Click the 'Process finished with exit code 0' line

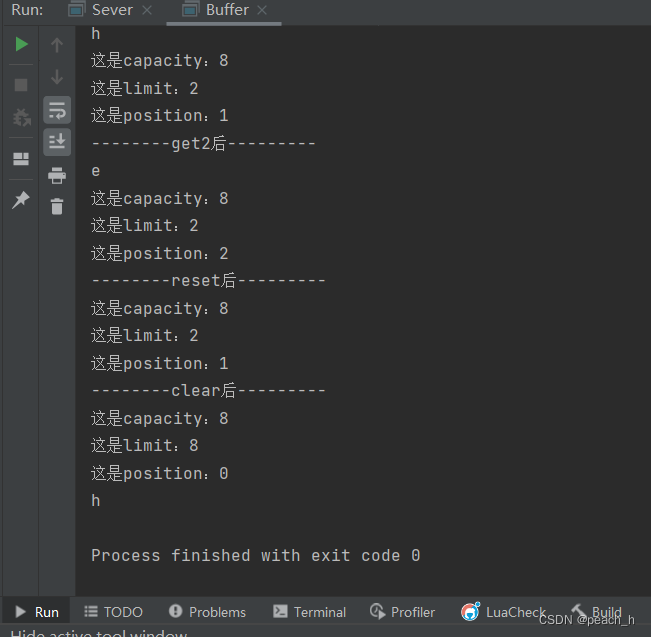pos(256,556)
